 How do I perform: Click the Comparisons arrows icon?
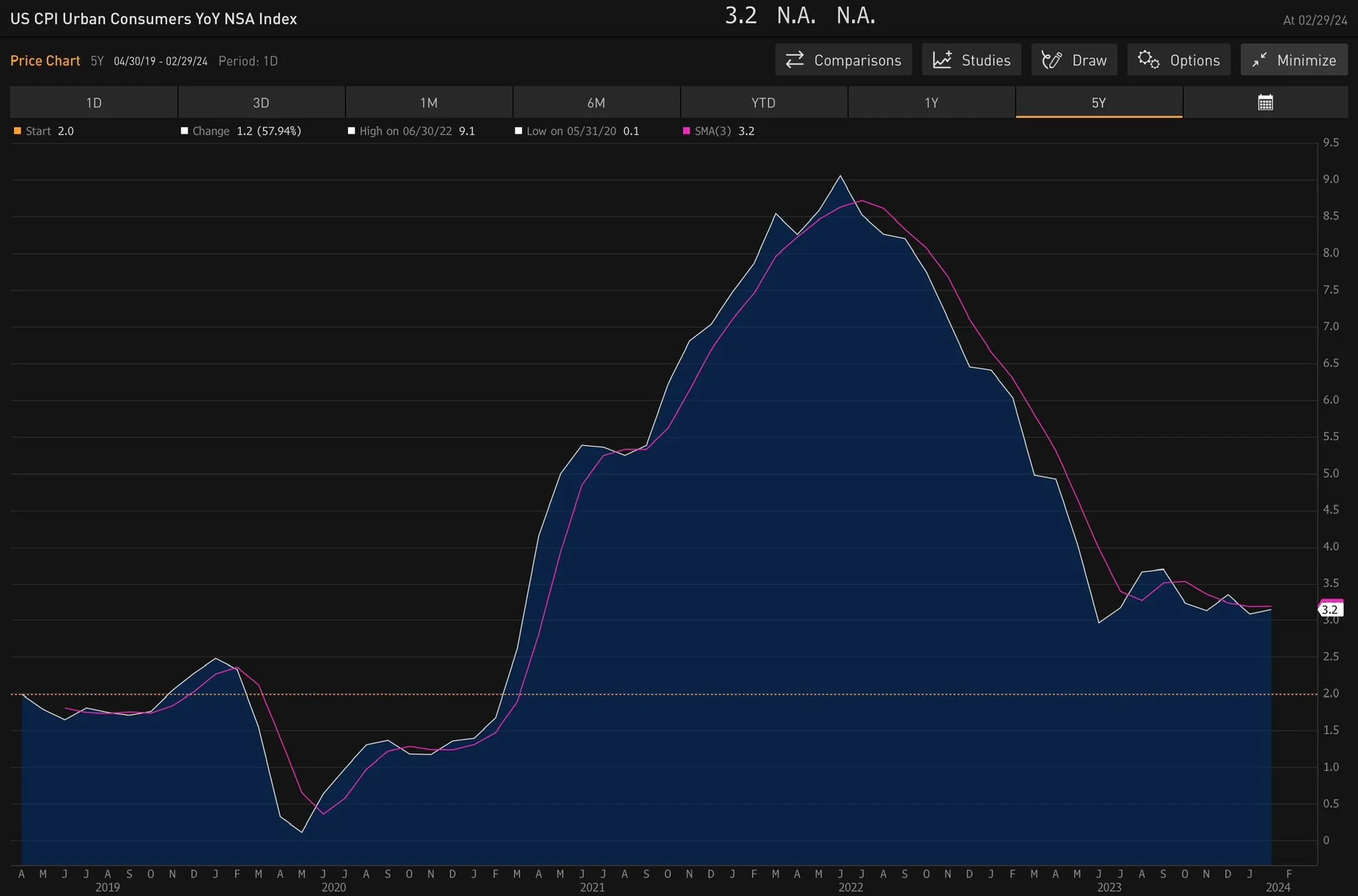tap(795, 60)
